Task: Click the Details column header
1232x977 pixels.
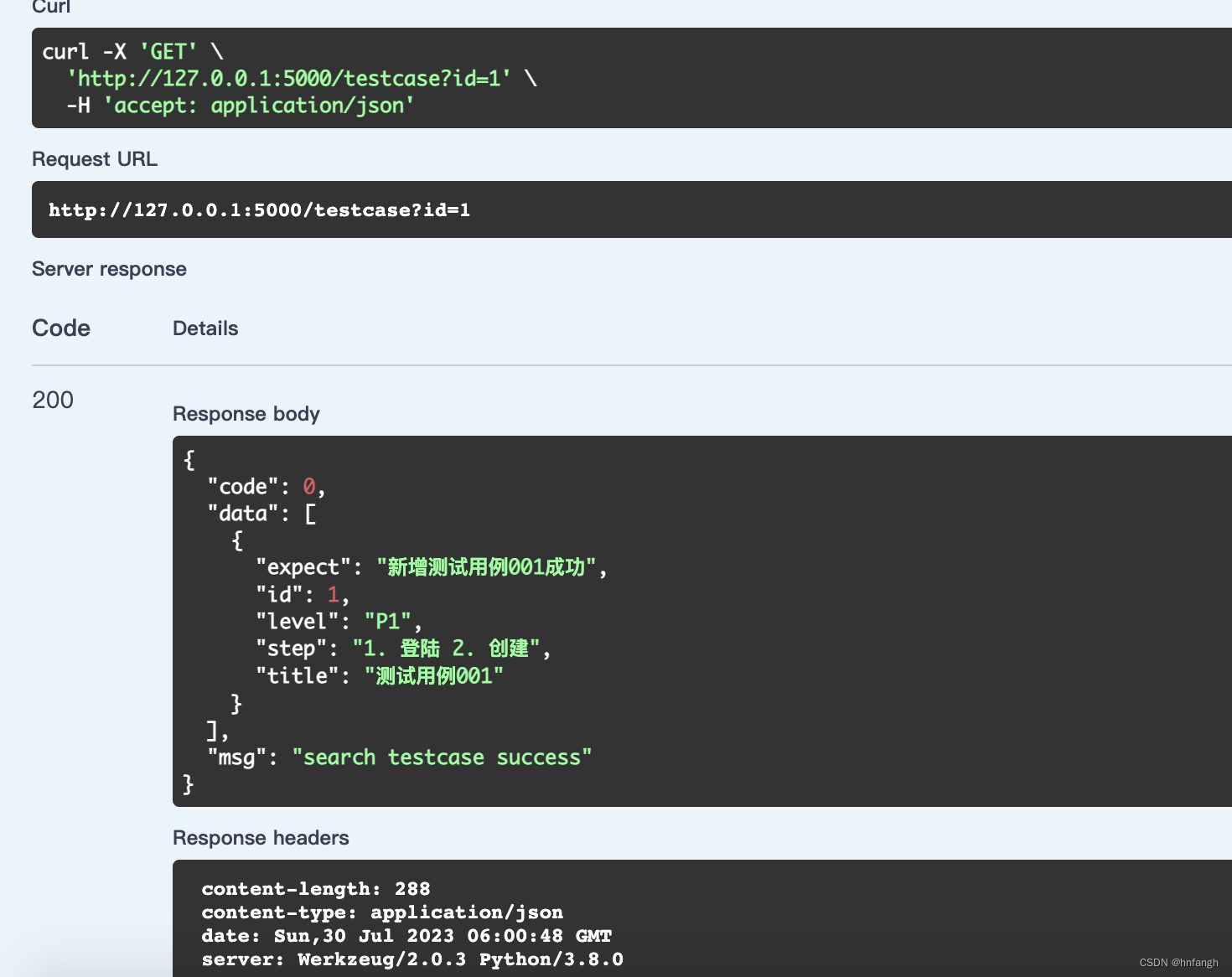Action: pos(205,328)
